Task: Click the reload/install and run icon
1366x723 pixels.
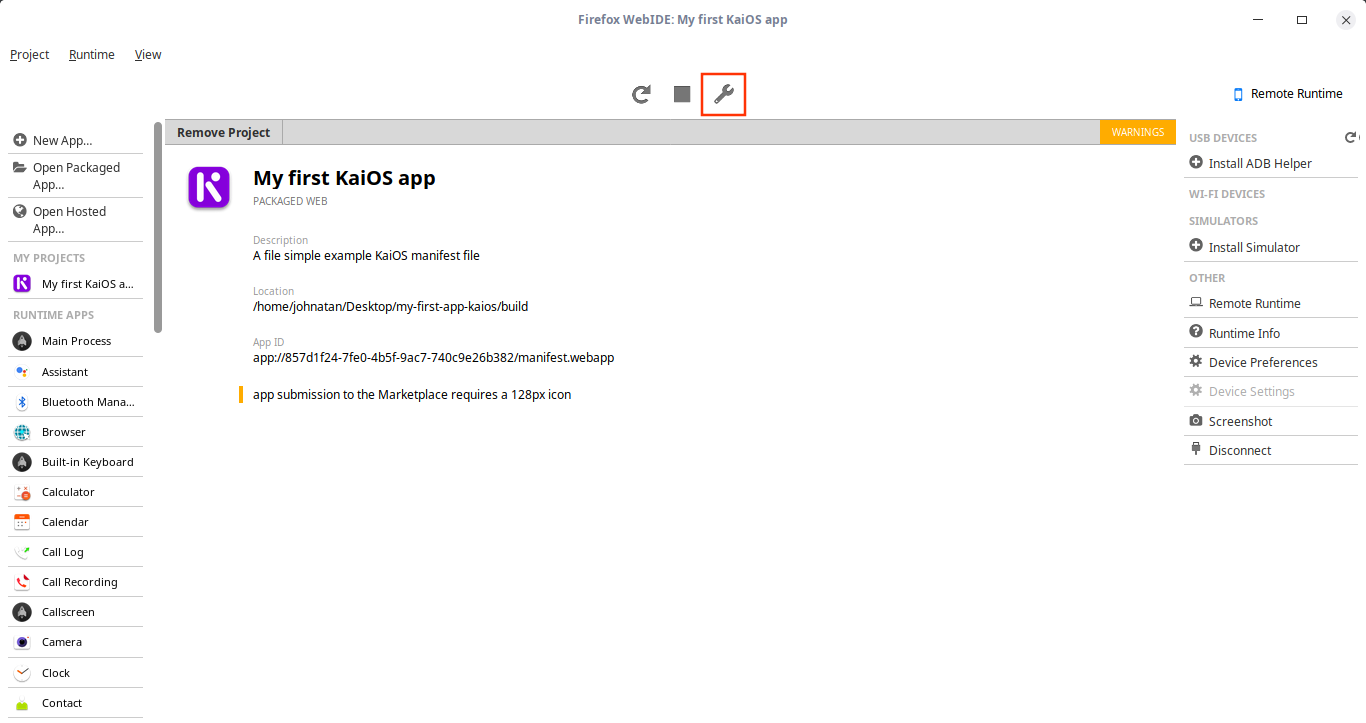Action: click(x=642, y=94)
